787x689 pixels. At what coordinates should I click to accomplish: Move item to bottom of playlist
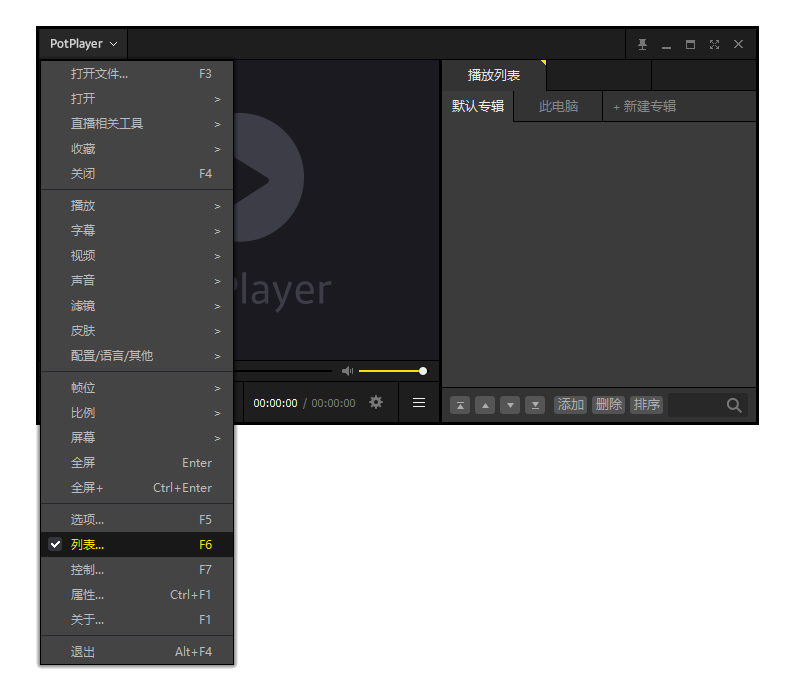[535, 405]
